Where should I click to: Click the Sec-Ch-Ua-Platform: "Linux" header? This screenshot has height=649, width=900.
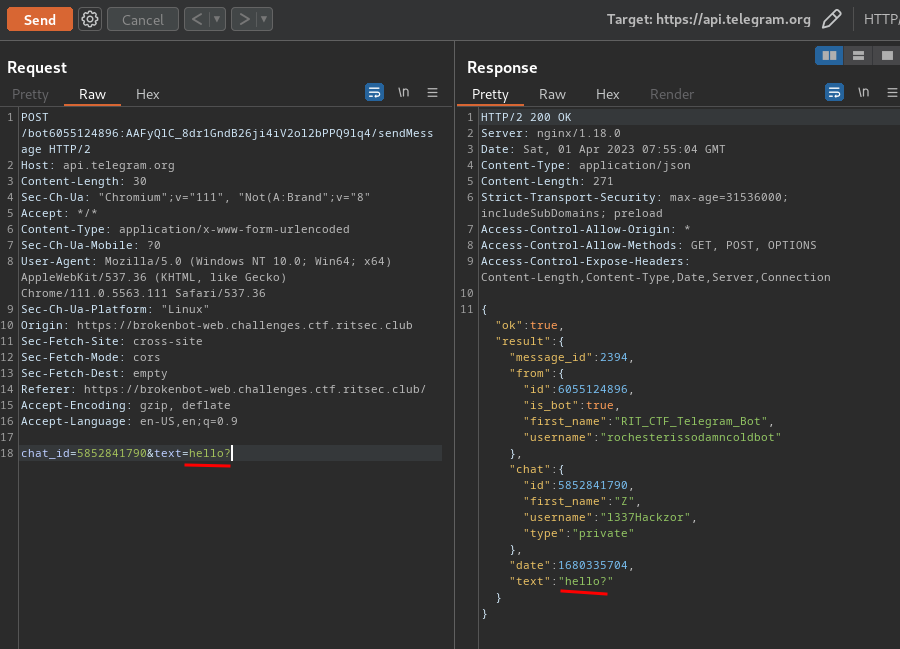[115, 309]
